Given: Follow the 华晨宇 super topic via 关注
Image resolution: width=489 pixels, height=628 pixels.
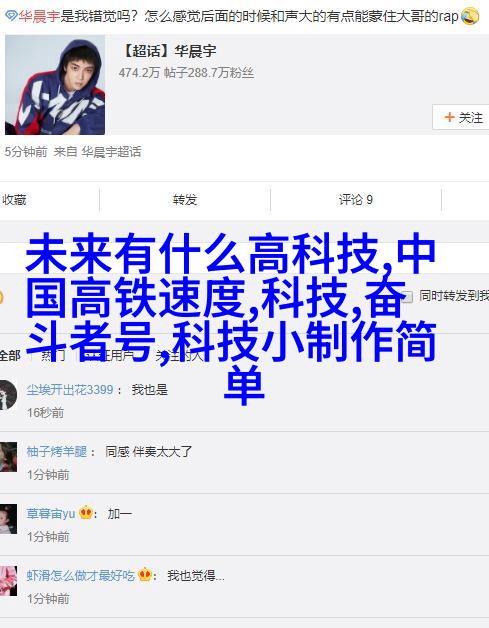Looking at the screenshot, I should point(461,117).
